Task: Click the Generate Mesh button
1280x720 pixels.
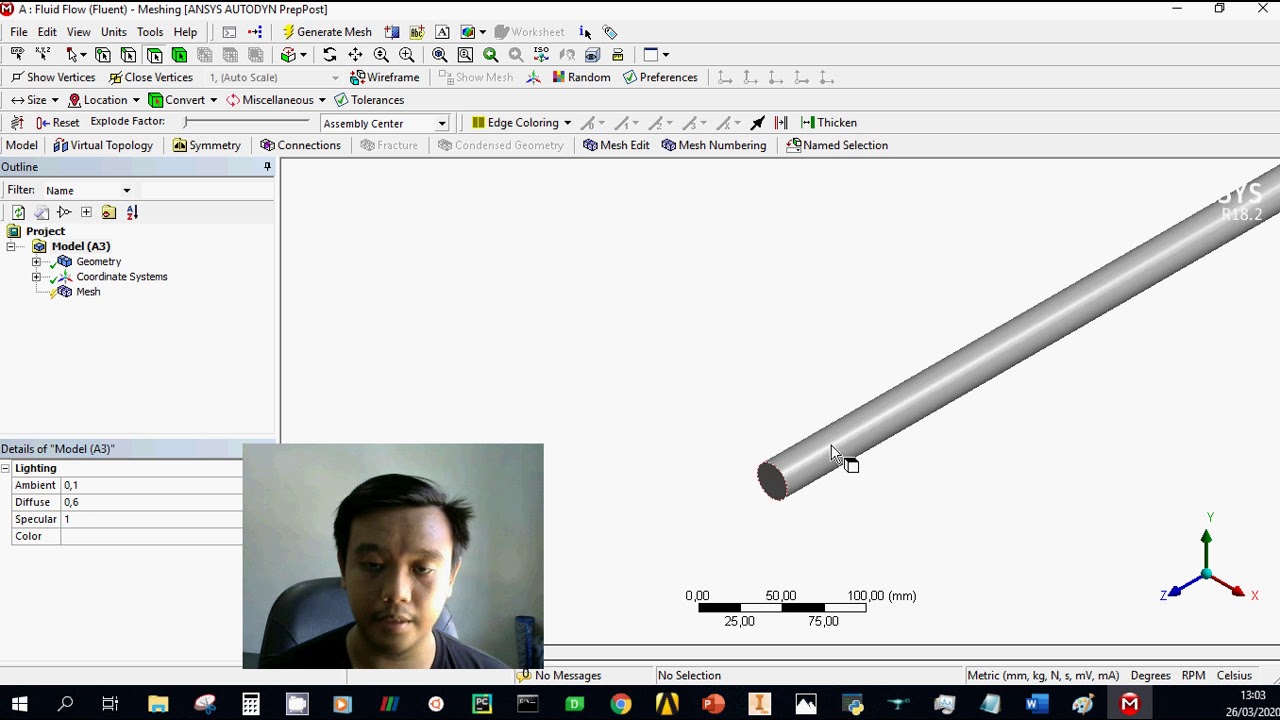Action: [x=326, y=32]
